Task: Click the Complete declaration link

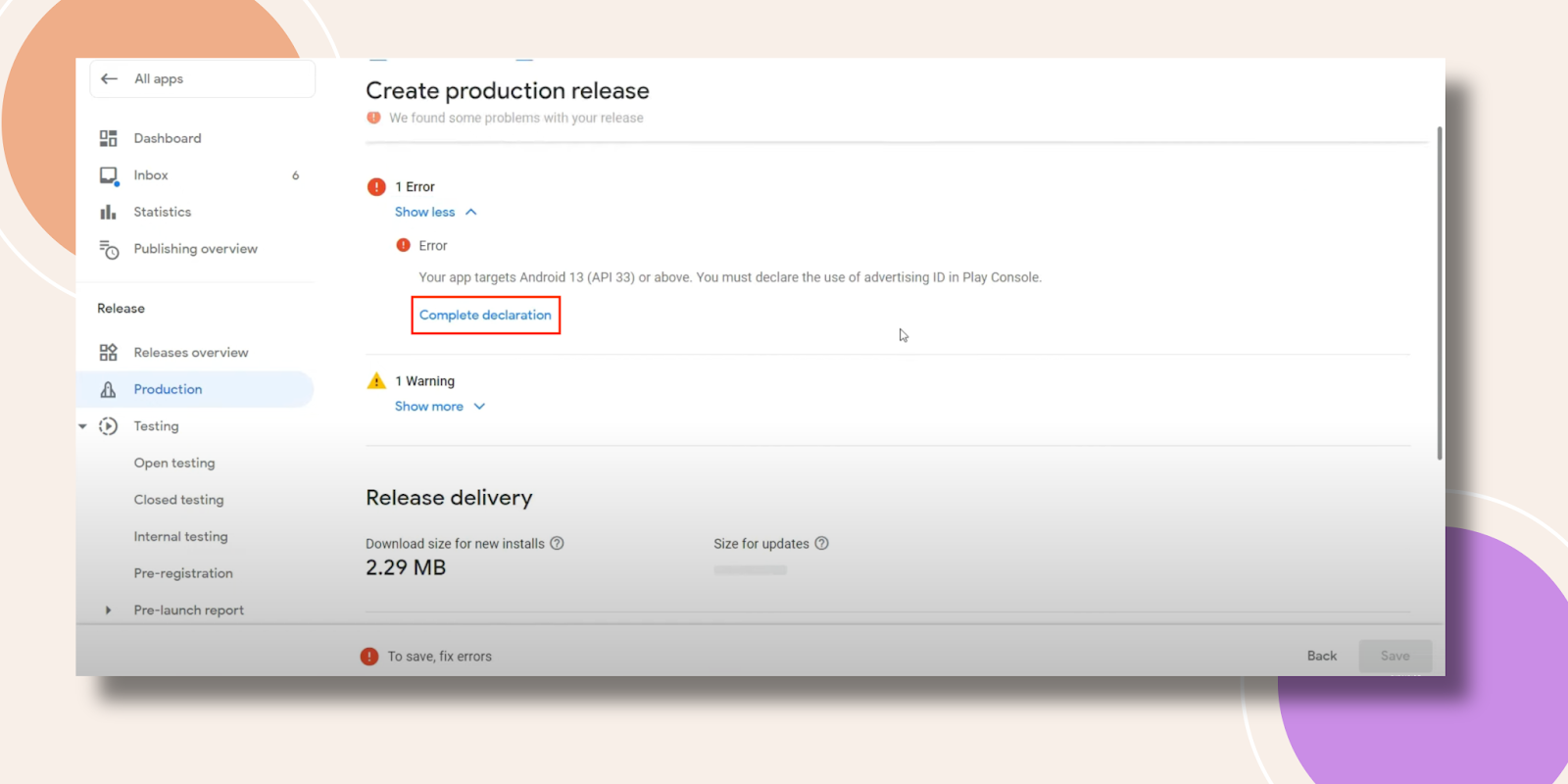Action: 485,315
